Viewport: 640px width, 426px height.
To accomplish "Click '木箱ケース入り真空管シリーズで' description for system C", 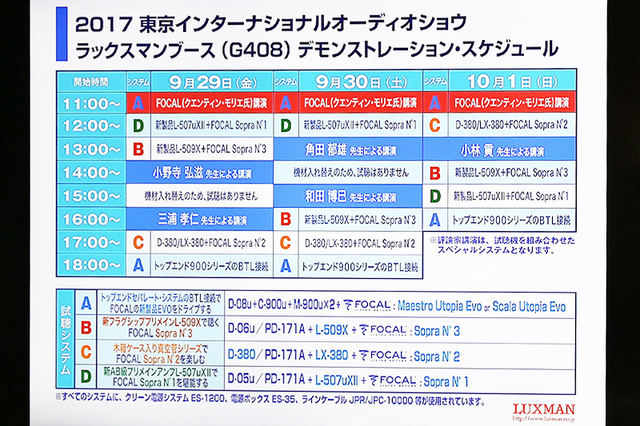I will pyautogui.click(x=160, y=348).
